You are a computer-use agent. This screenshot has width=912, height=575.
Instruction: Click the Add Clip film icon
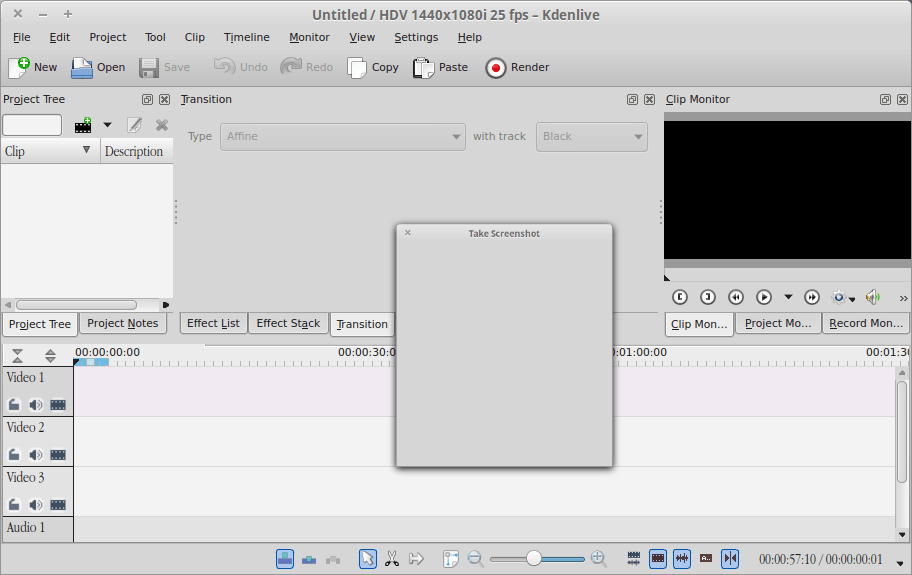coord(83,125)
